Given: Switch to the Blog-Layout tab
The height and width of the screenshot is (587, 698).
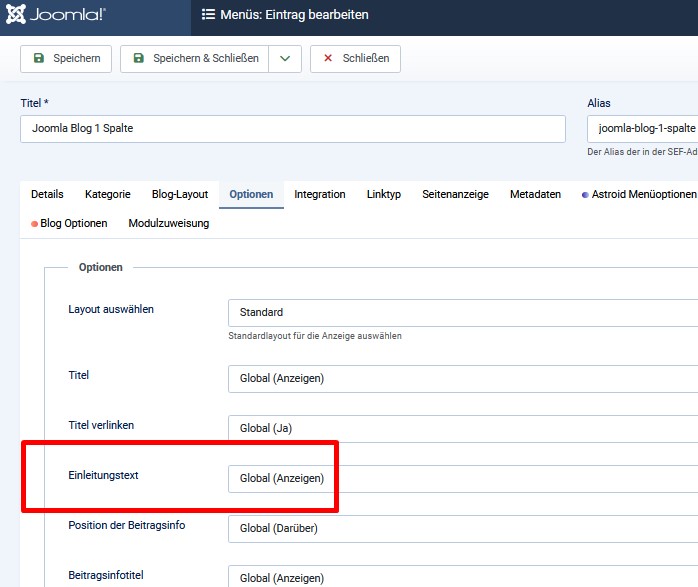Looking at the screenshot, I should pyautogui.click(x=180, y=194).
